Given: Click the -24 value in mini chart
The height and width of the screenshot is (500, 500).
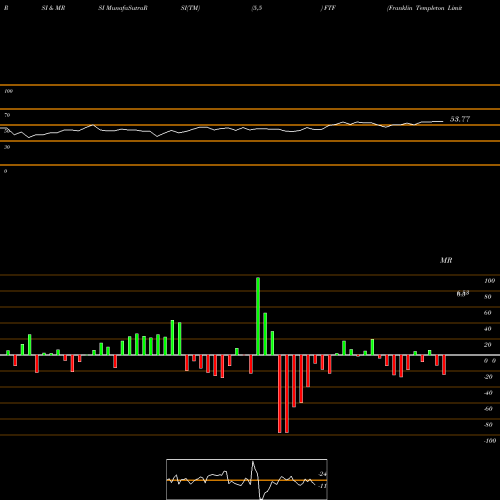Looking at the screenshot, I should [322, 474].
